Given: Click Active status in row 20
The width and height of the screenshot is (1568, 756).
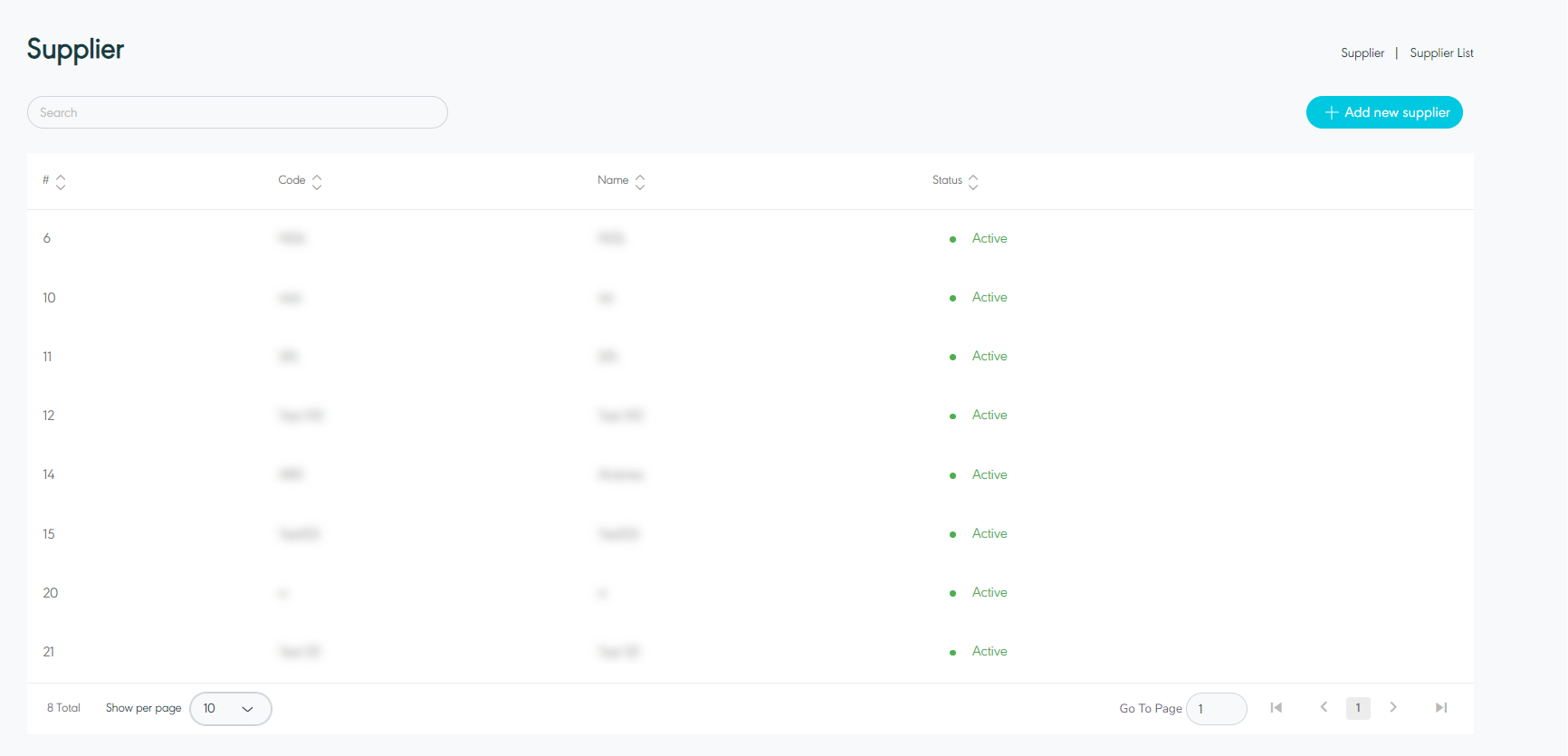Looking at the screenshot, I should (x=990, y=593).
